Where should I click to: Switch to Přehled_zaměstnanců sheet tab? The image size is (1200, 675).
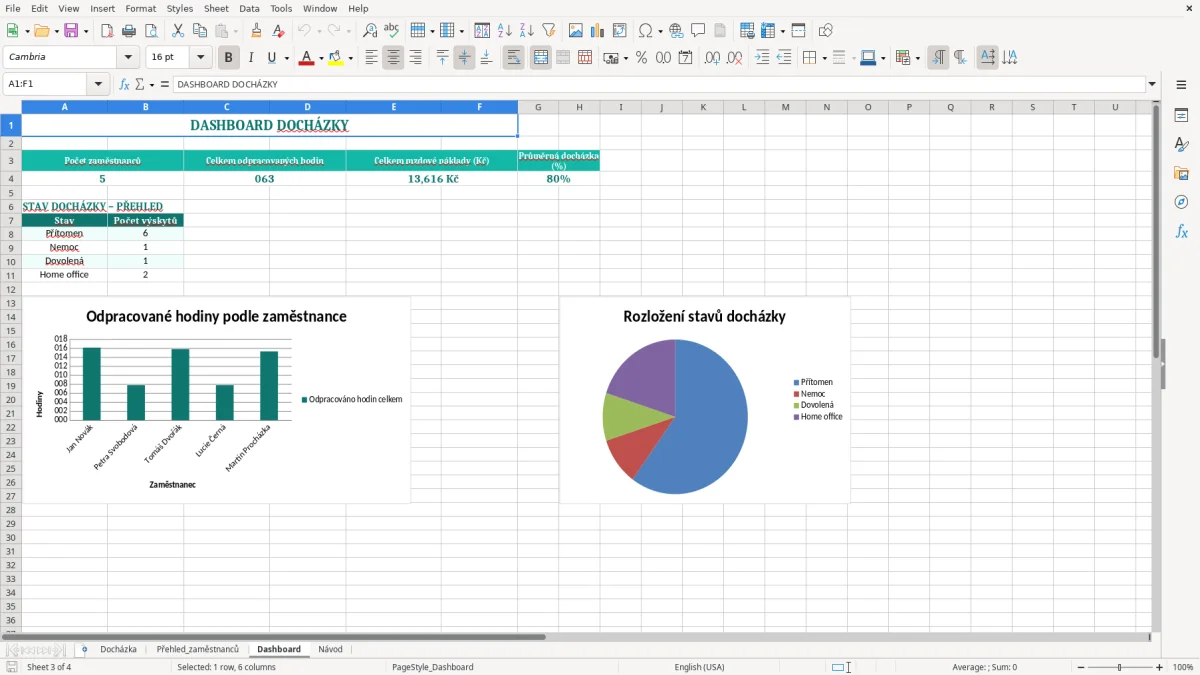tap(198, 649)
